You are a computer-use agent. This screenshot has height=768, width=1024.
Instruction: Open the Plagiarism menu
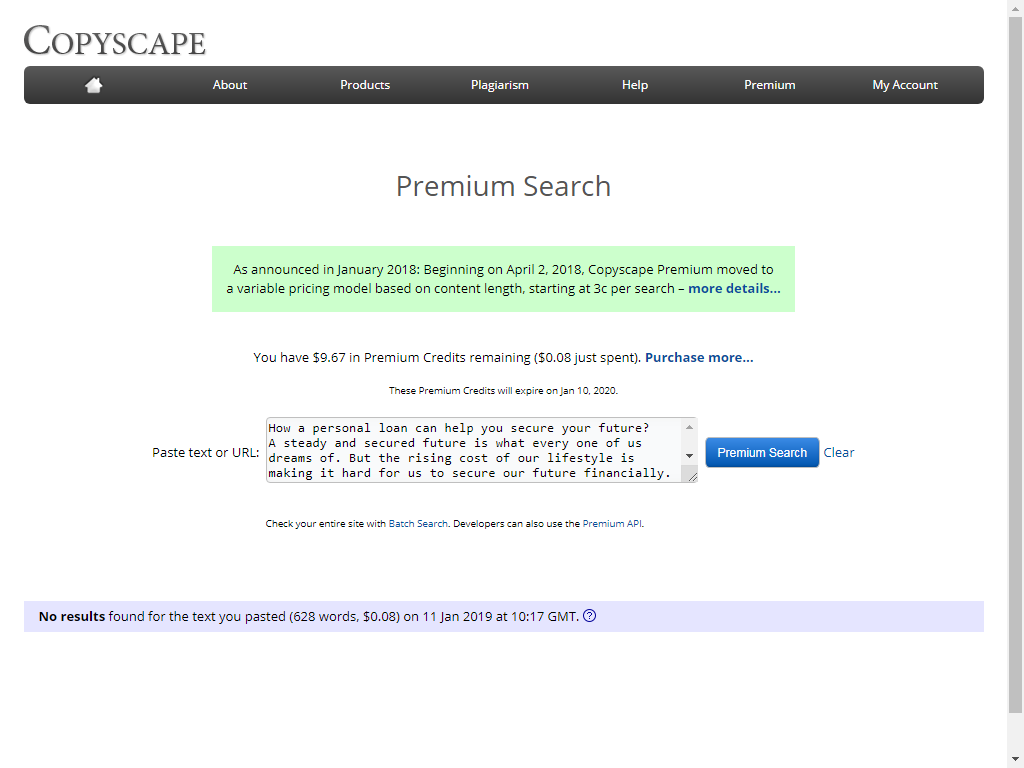500,85
